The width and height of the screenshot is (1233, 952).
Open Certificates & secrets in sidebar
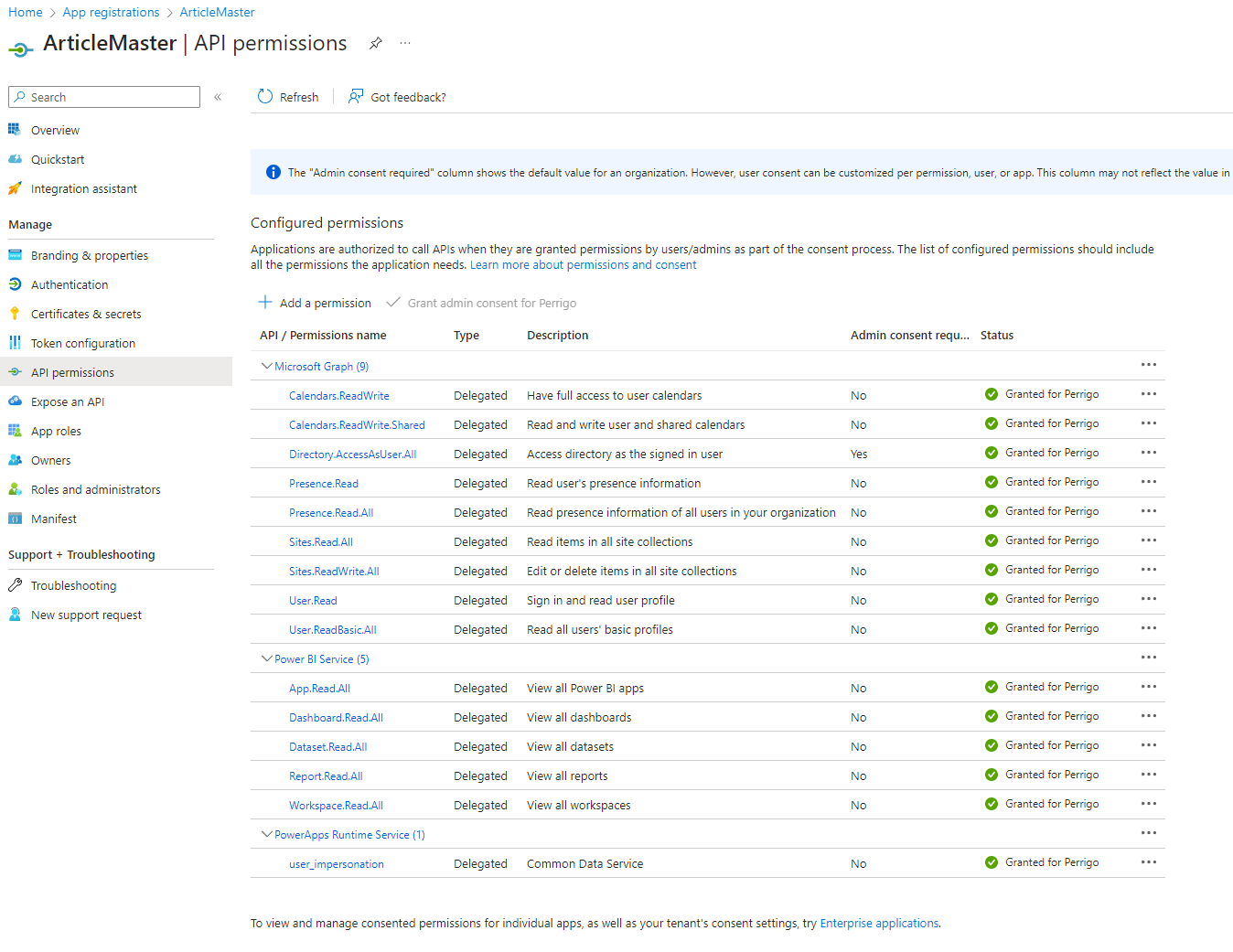point(86,314)
